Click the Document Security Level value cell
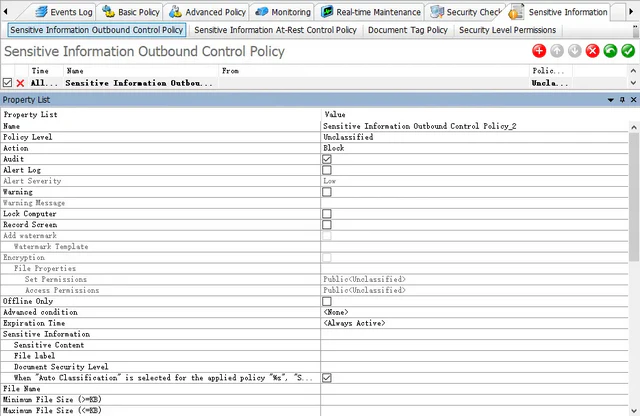This screenshot has width=640, height=416. 474,367
